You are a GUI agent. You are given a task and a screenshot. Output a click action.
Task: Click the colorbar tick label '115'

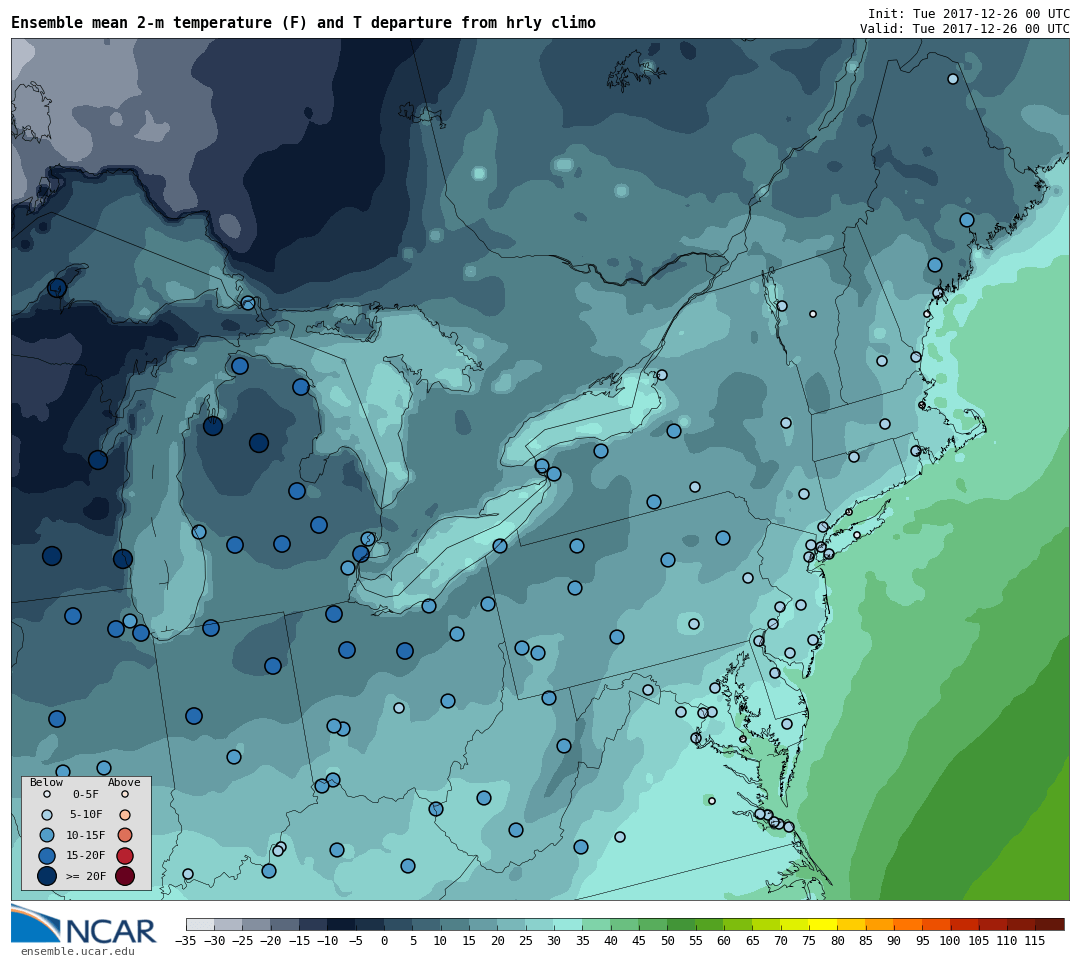point(1035,940)
